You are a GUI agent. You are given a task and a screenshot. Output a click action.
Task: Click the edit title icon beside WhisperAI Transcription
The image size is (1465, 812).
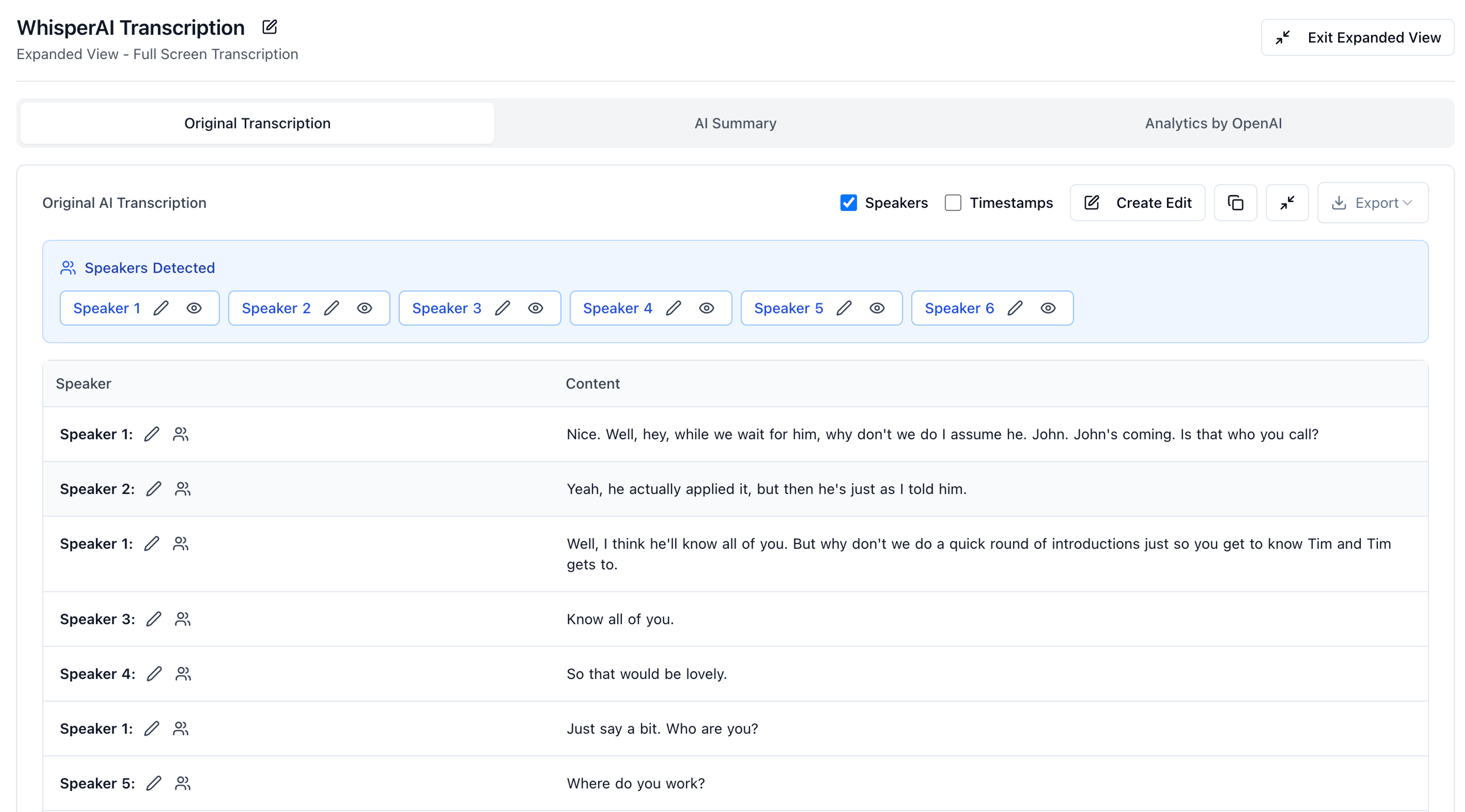(270, 27)
